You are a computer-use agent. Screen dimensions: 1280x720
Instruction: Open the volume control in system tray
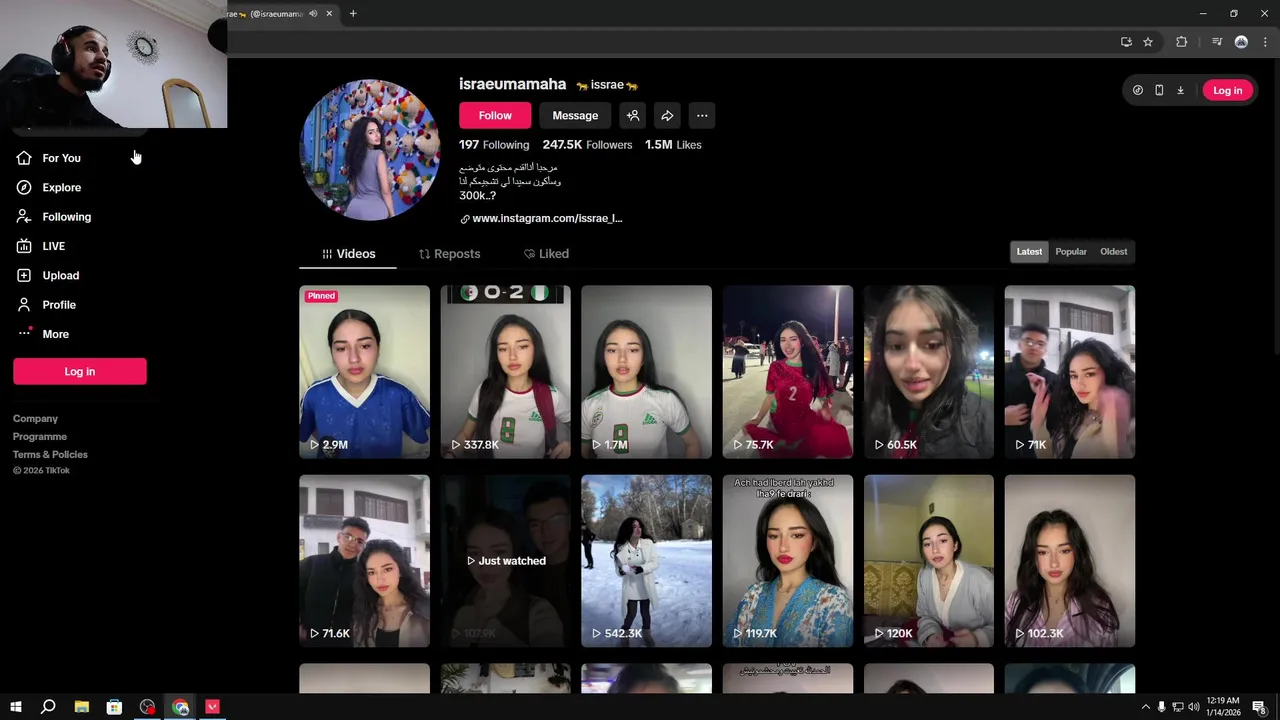[1193, 707]
